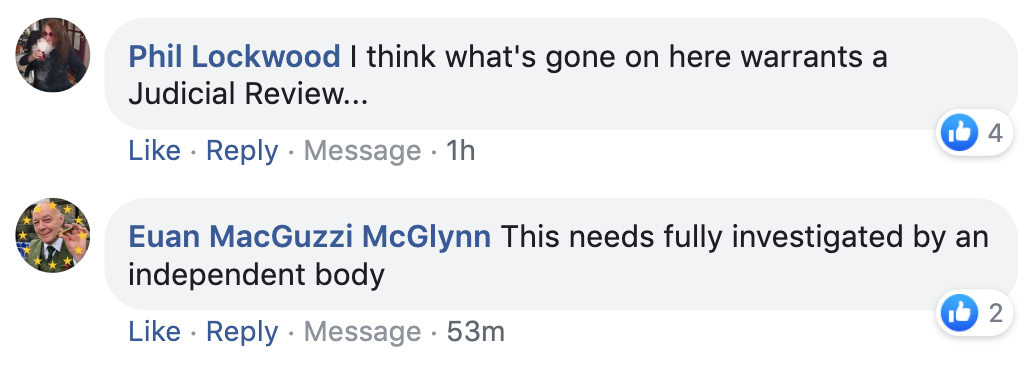Screen dimensions: 1034x374
Task: Click the thumbs-up reaction icon on Euan's comment
Action: (959, 313)
